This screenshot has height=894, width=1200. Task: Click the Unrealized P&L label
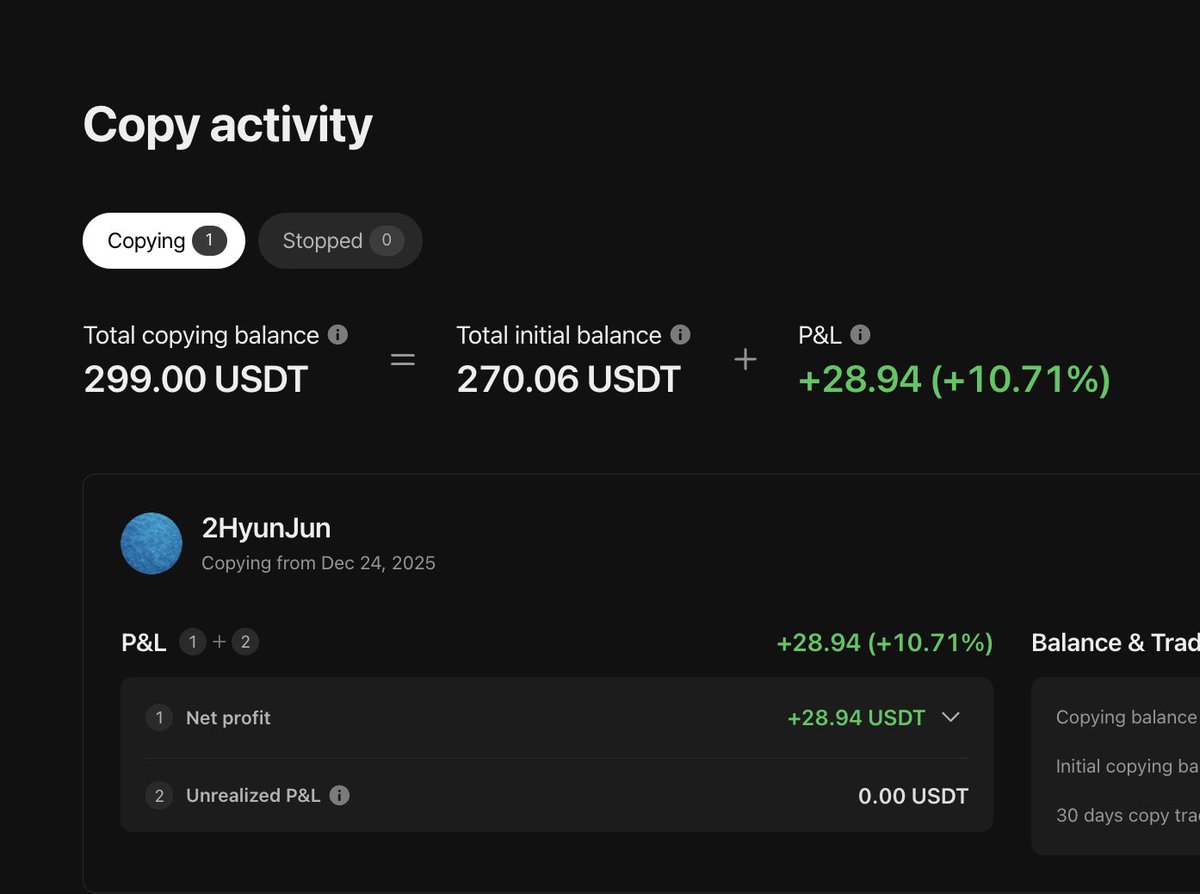pyautogui.click(x=253, y=796)
